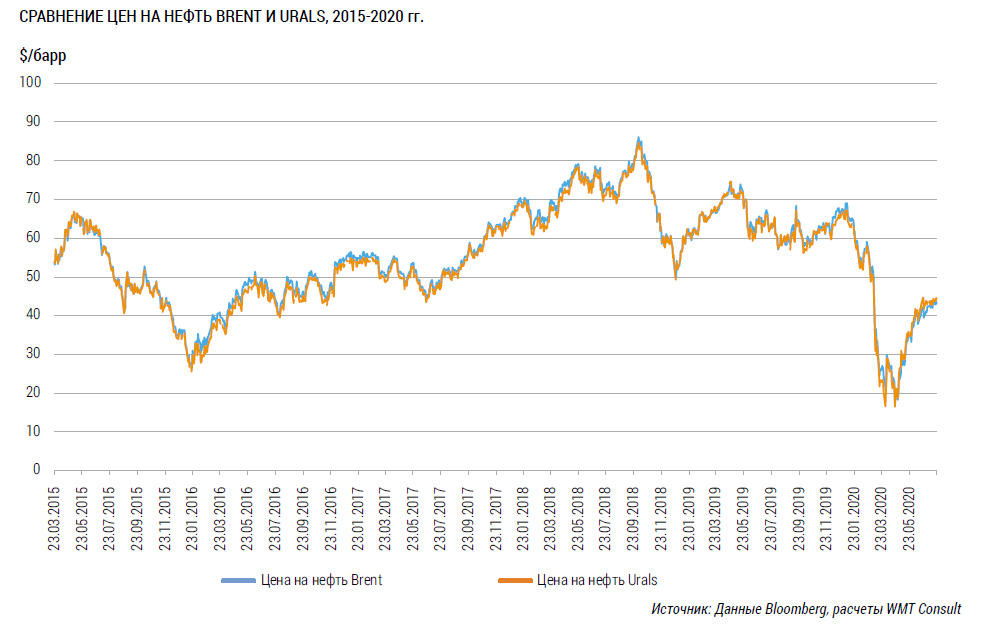Image resolution: width=989 pixels, height=636 pixels.
Task: Click the Bloomberg source note text
Action: [805, 609]
